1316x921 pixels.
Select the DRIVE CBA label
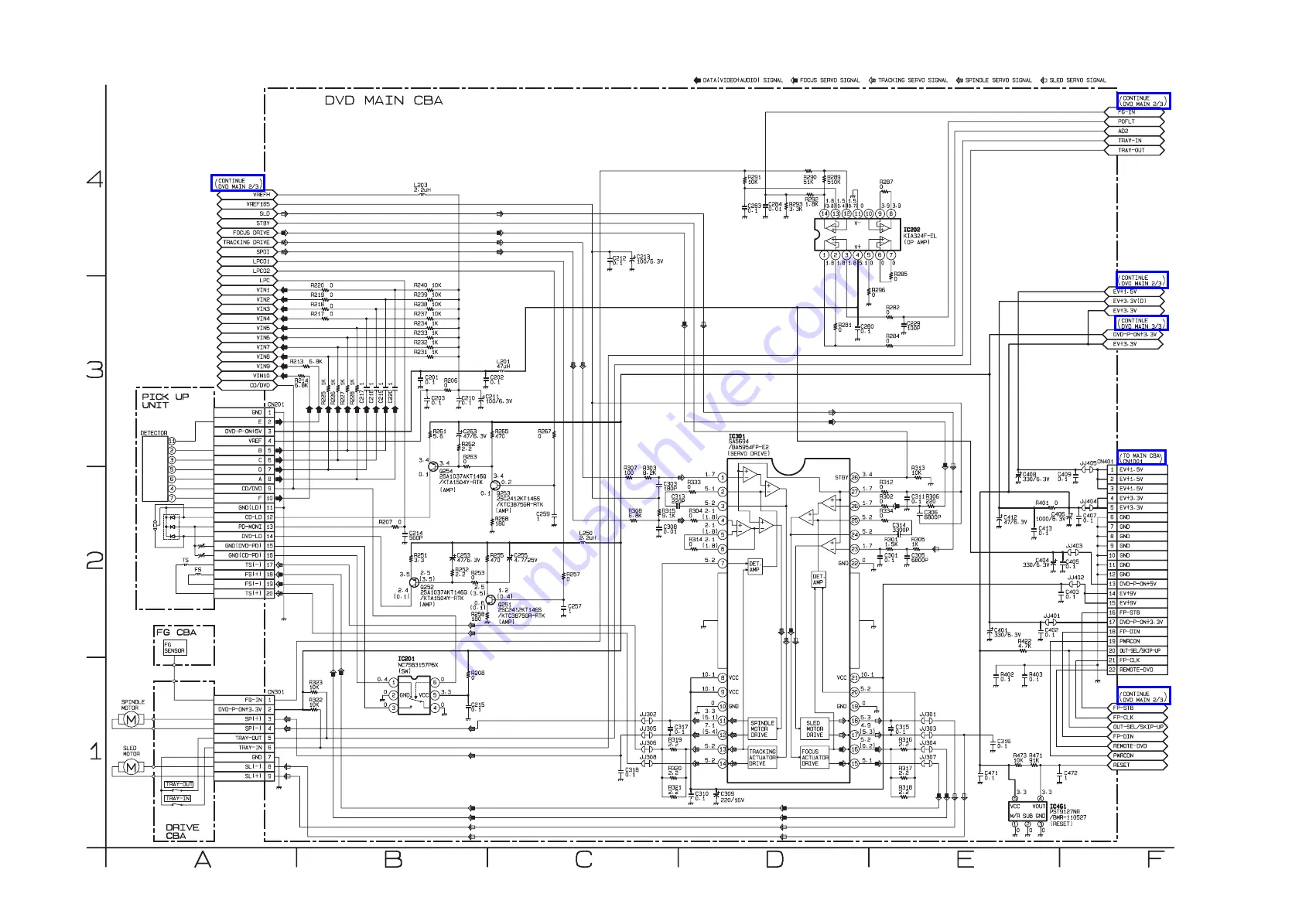182,831
